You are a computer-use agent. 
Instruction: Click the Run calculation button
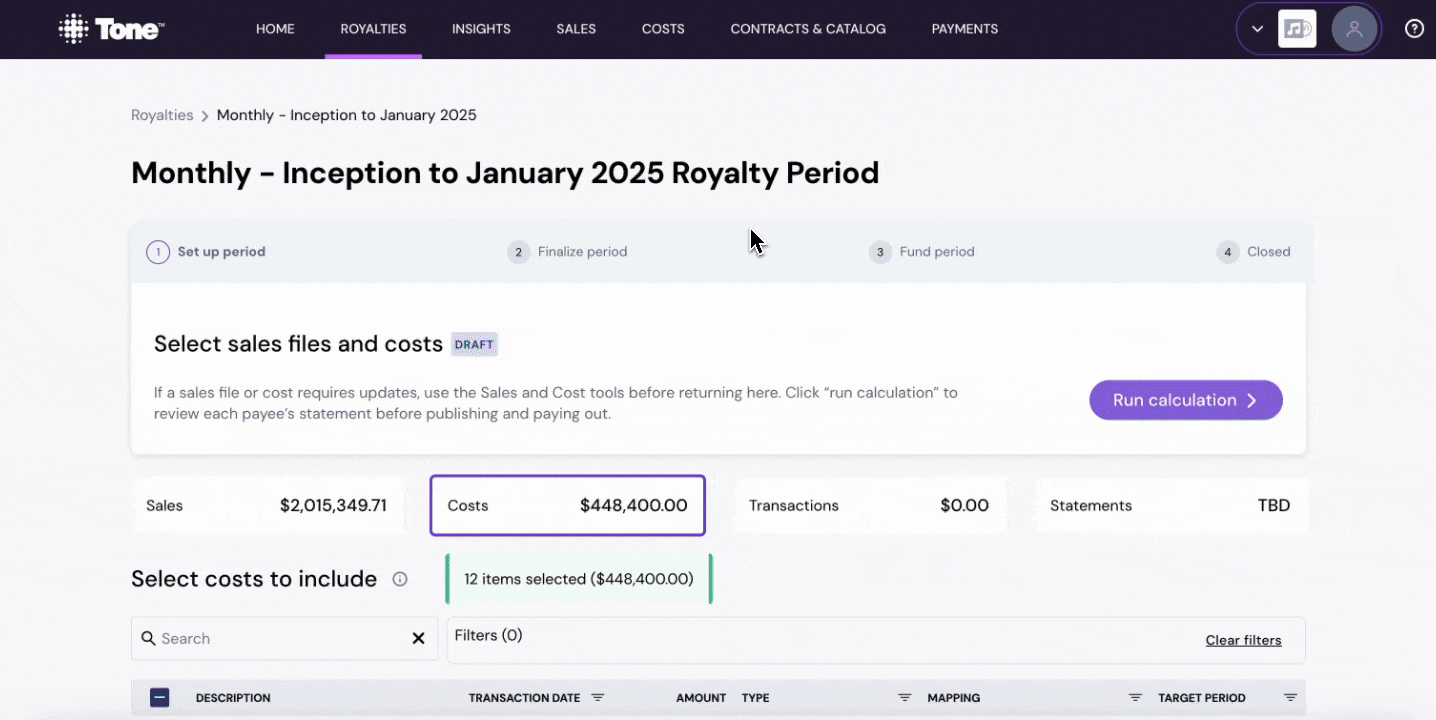pos(1186,400)
